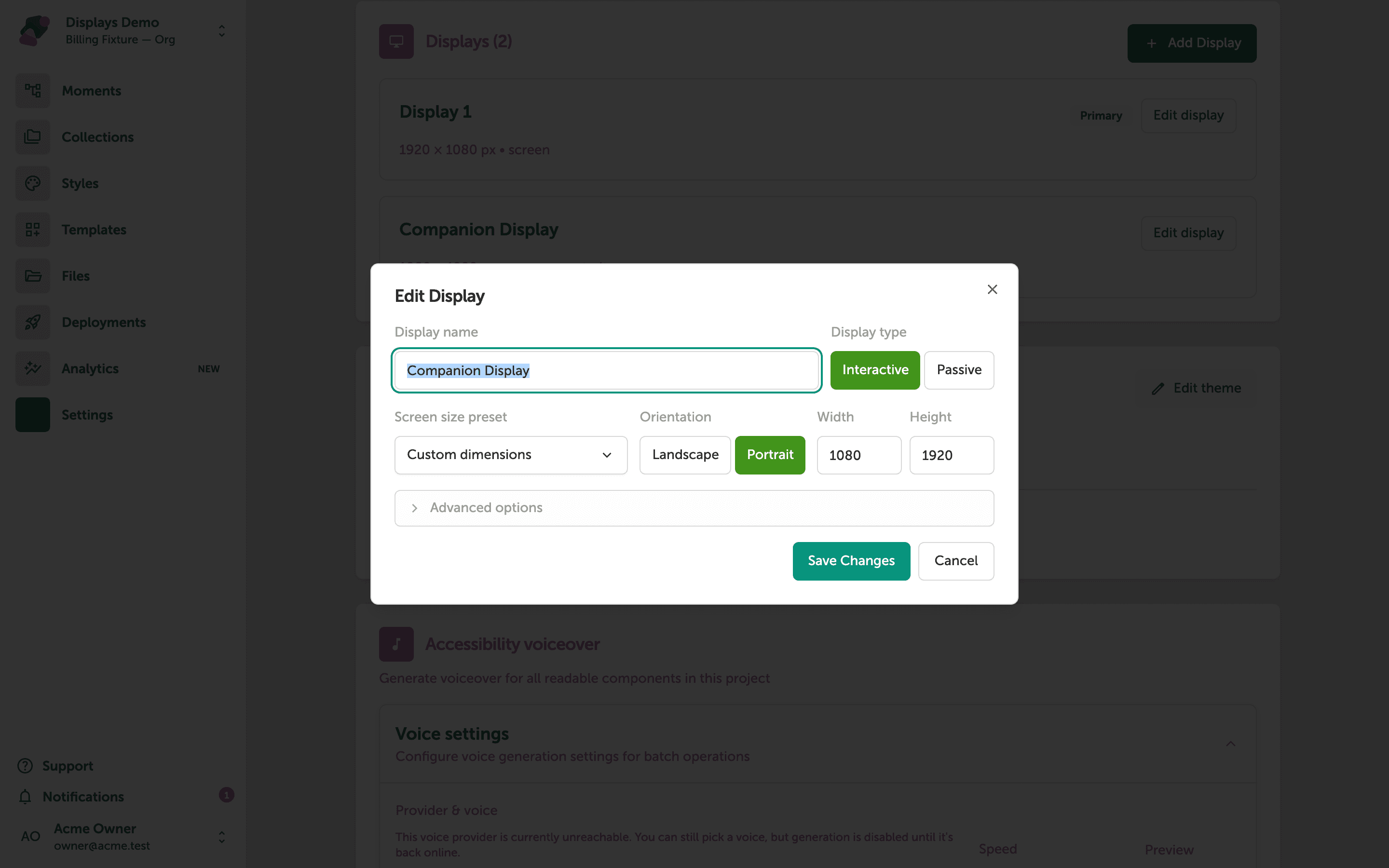Select Interactive display type
Viewport: 1389px width, 868px height.
pos(875,370)
